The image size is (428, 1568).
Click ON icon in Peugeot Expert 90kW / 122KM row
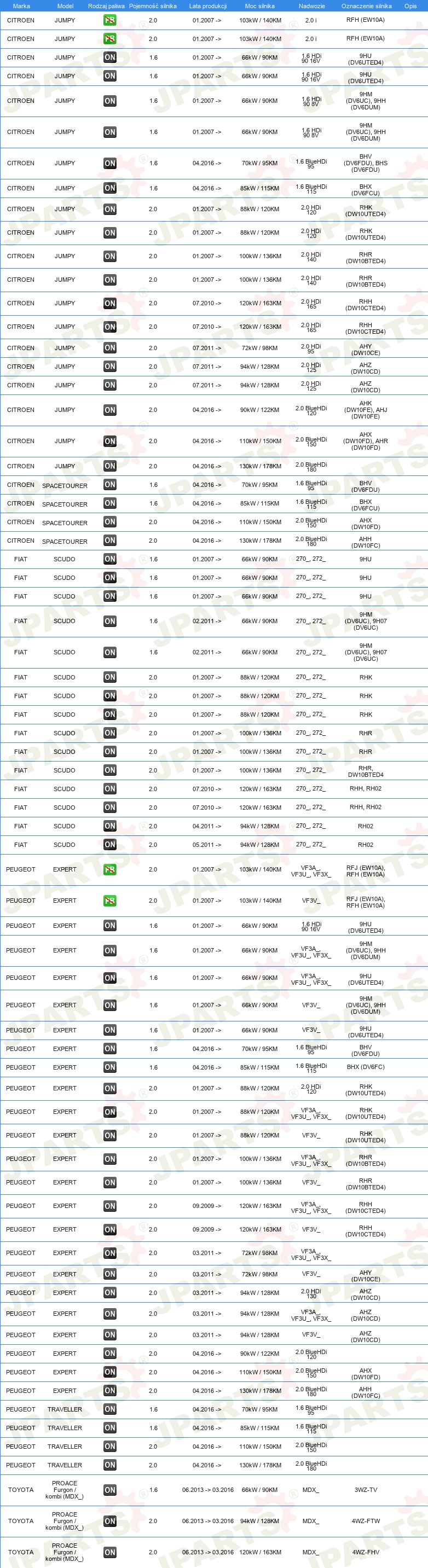pyautogui.click(x=109, y=1354)
